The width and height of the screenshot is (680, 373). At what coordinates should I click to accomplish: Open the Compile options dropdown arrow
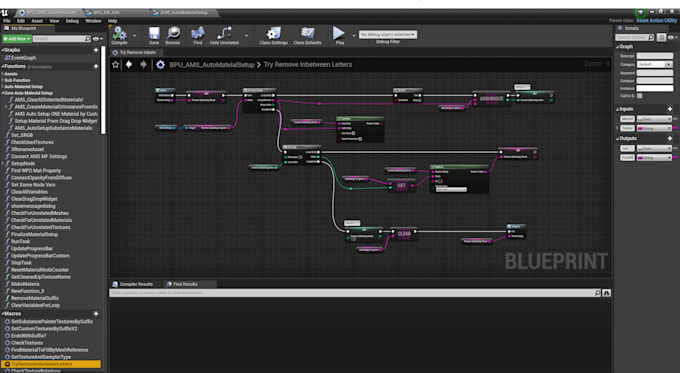pos(134,36)
